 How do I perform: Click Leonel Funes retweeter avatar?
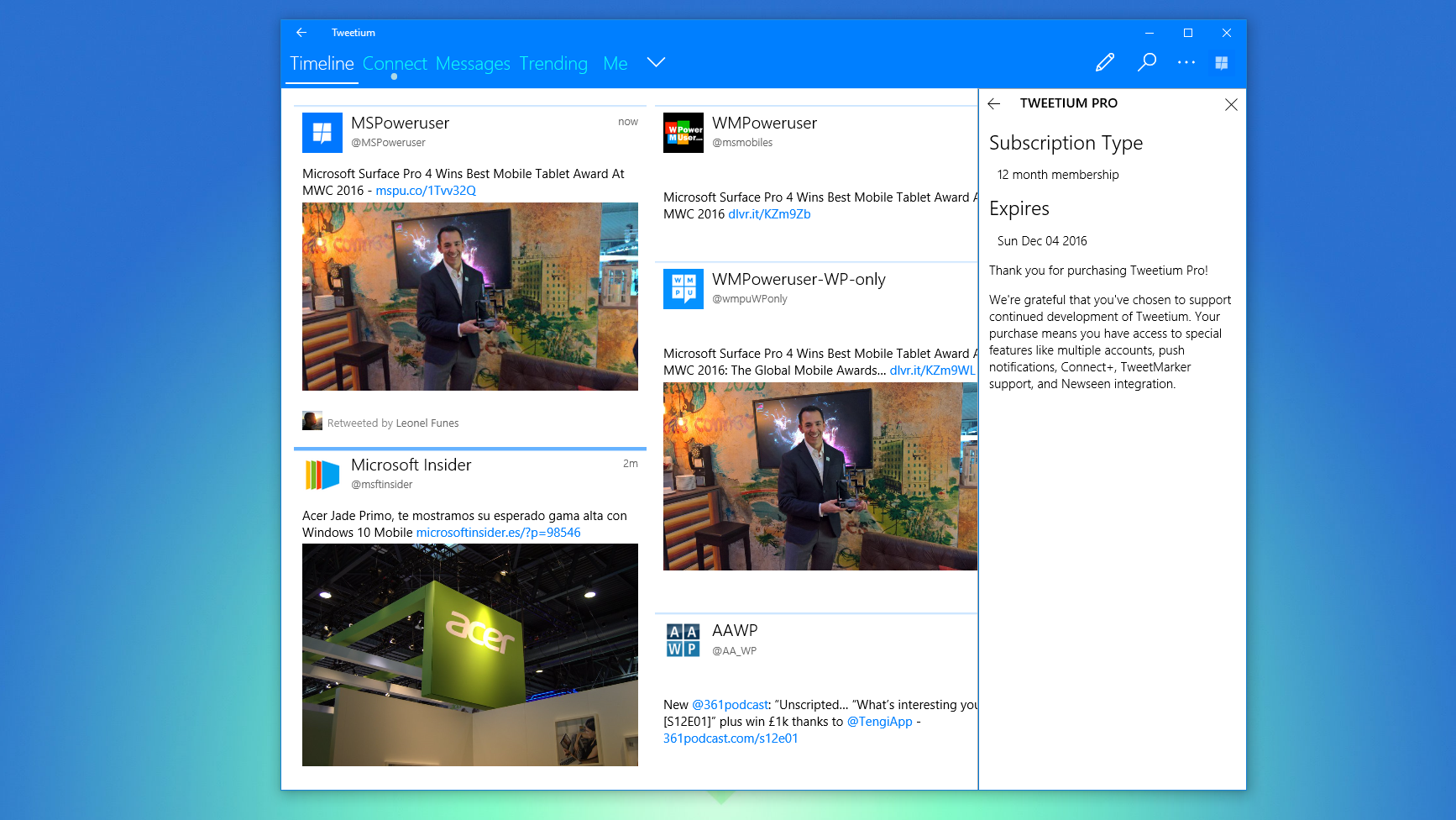tap(312, 421)
